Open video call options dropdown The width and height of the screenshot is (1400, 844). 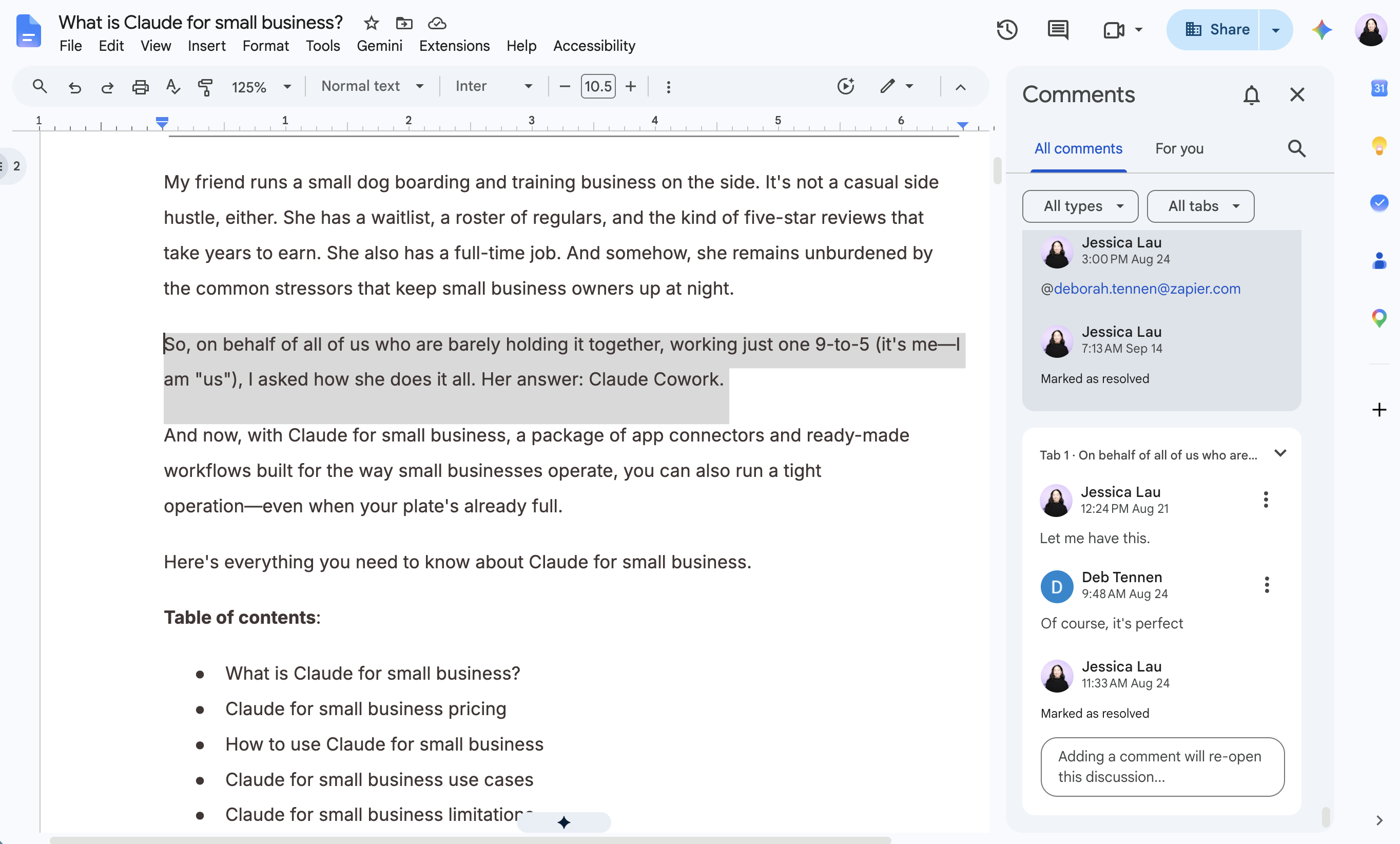(x=1138, y=30)
